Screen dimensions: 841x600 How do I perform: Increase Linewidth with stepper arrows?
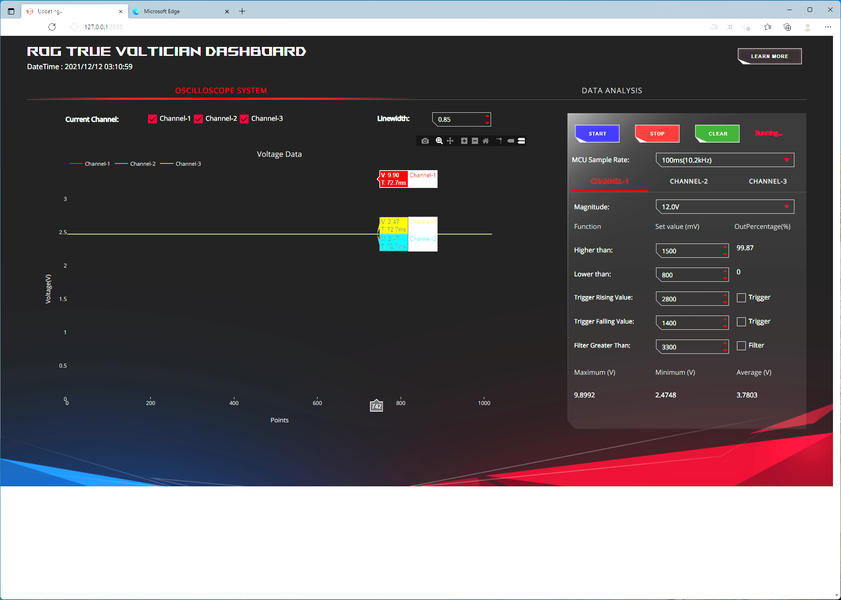487,116
